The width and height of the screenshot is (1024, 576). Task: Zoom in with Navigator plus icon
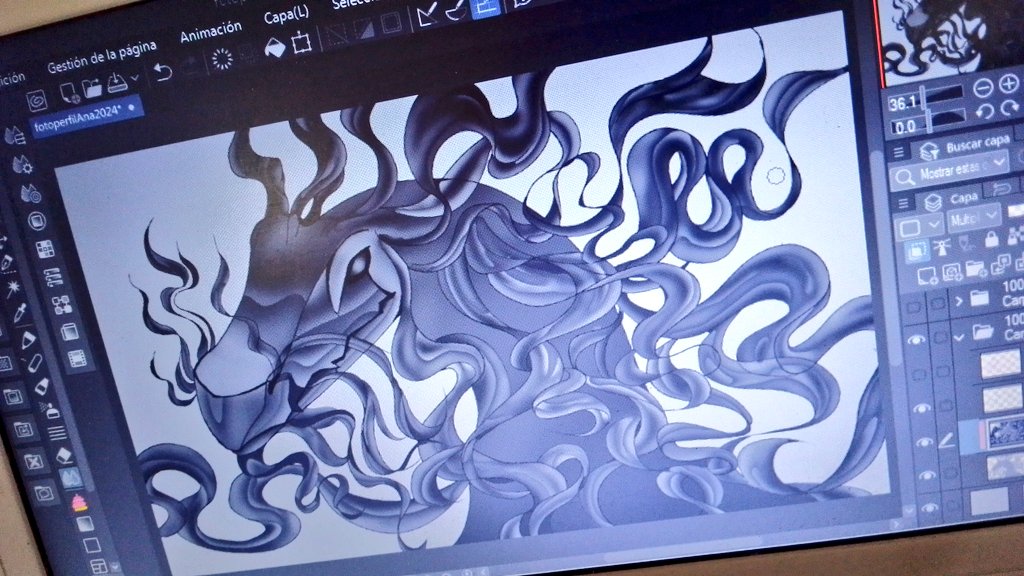[x=1009, y=84]
